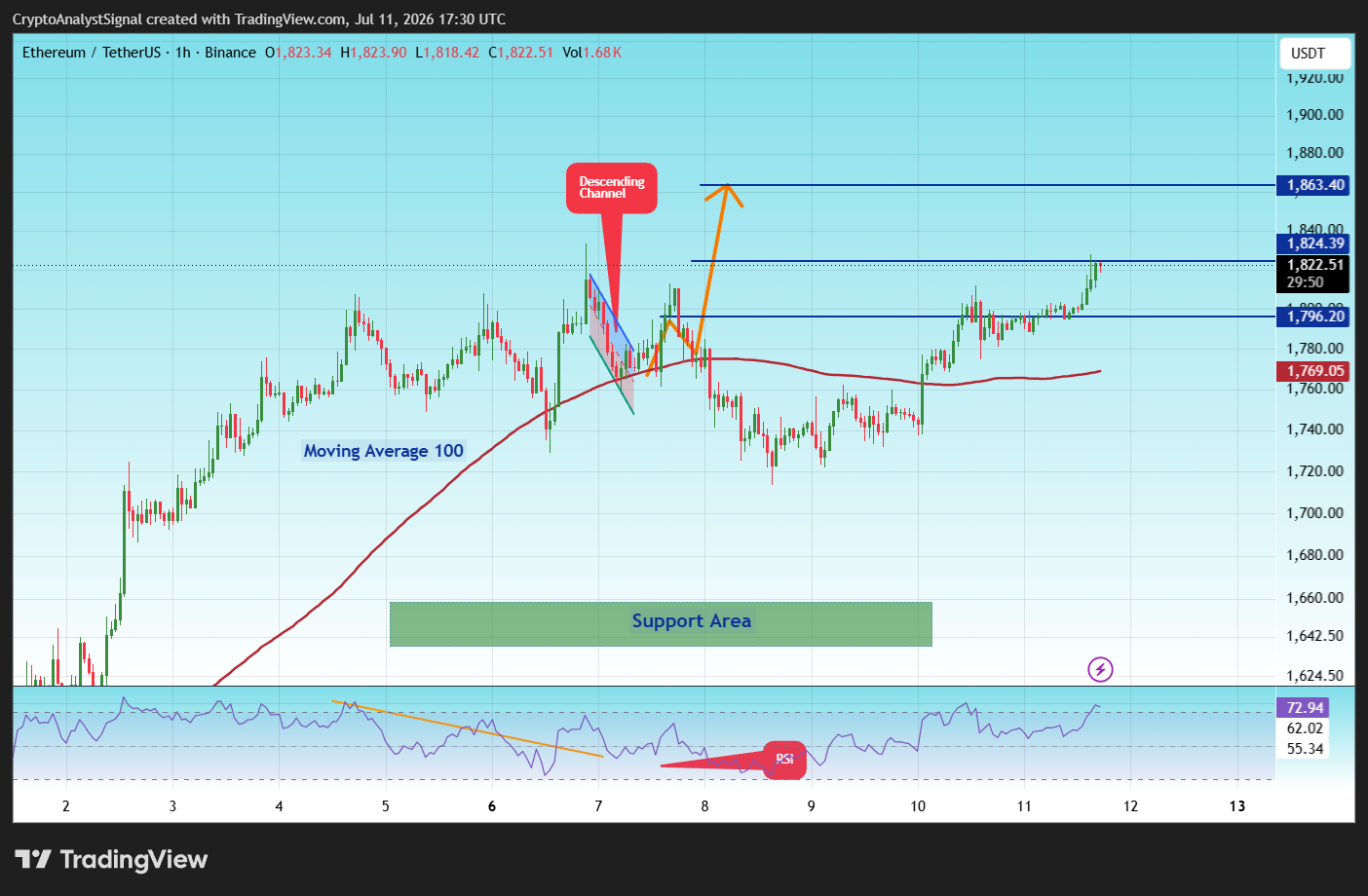
Task: Click the close value C1,822.51
Action: [520, 53]
